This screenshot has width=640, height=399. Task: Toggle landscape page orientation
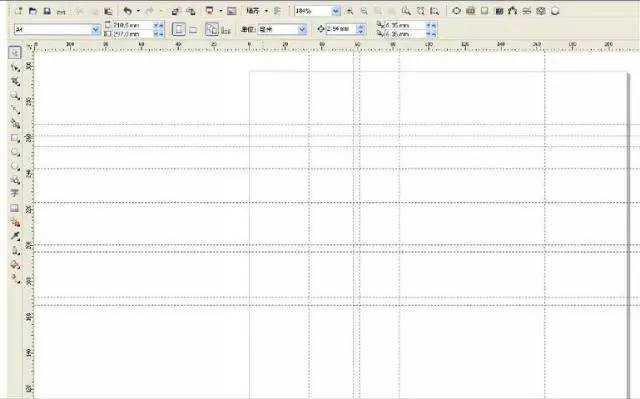(x=193, y=30)
